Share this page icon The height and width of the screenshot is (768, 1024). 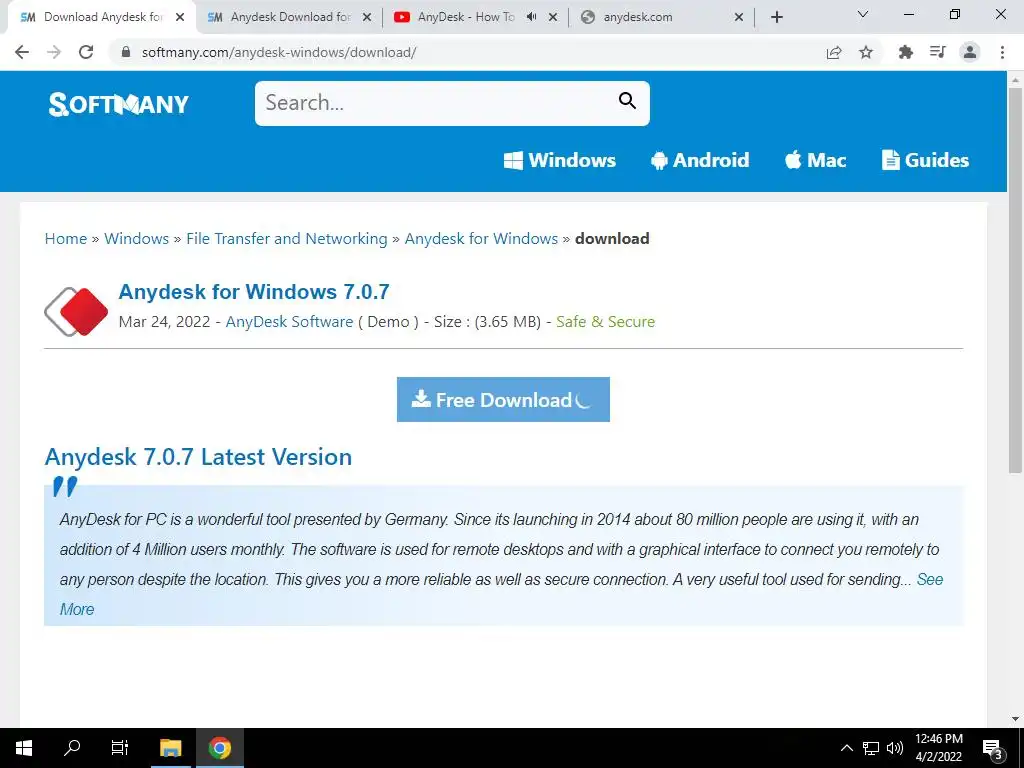pos(834,52)
